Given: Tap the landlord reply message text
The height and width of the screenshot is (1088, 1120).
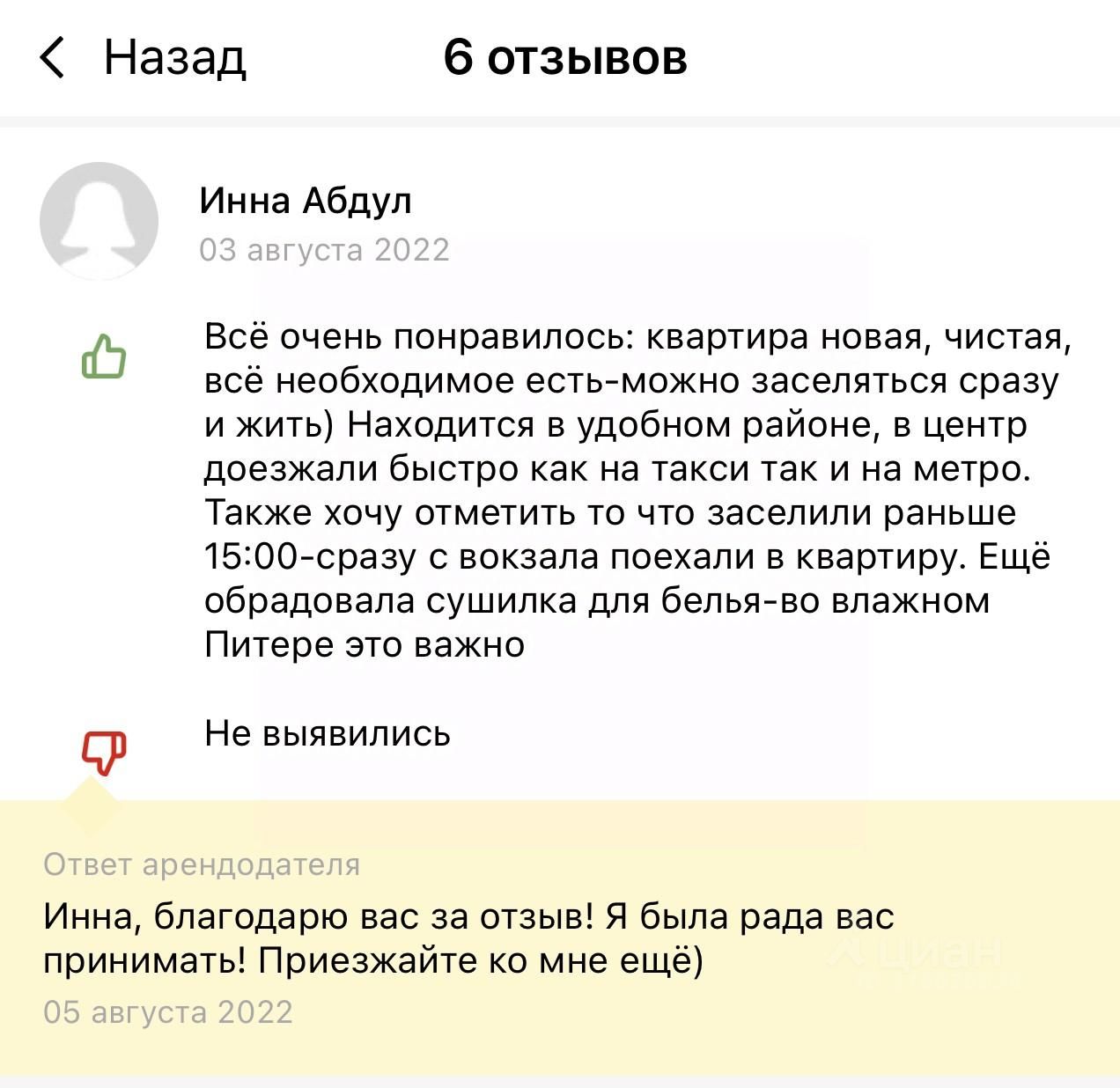Looking at the screenshot, I should point(468,938).
